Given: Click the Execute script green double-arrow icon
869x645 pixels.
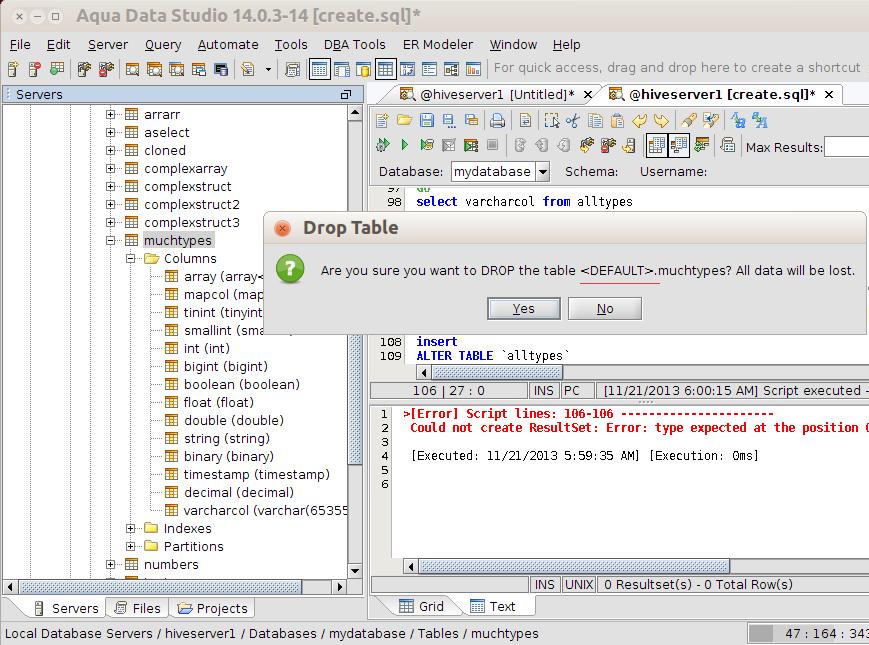Looking at the screenshot, I should (x=382, y=145).
